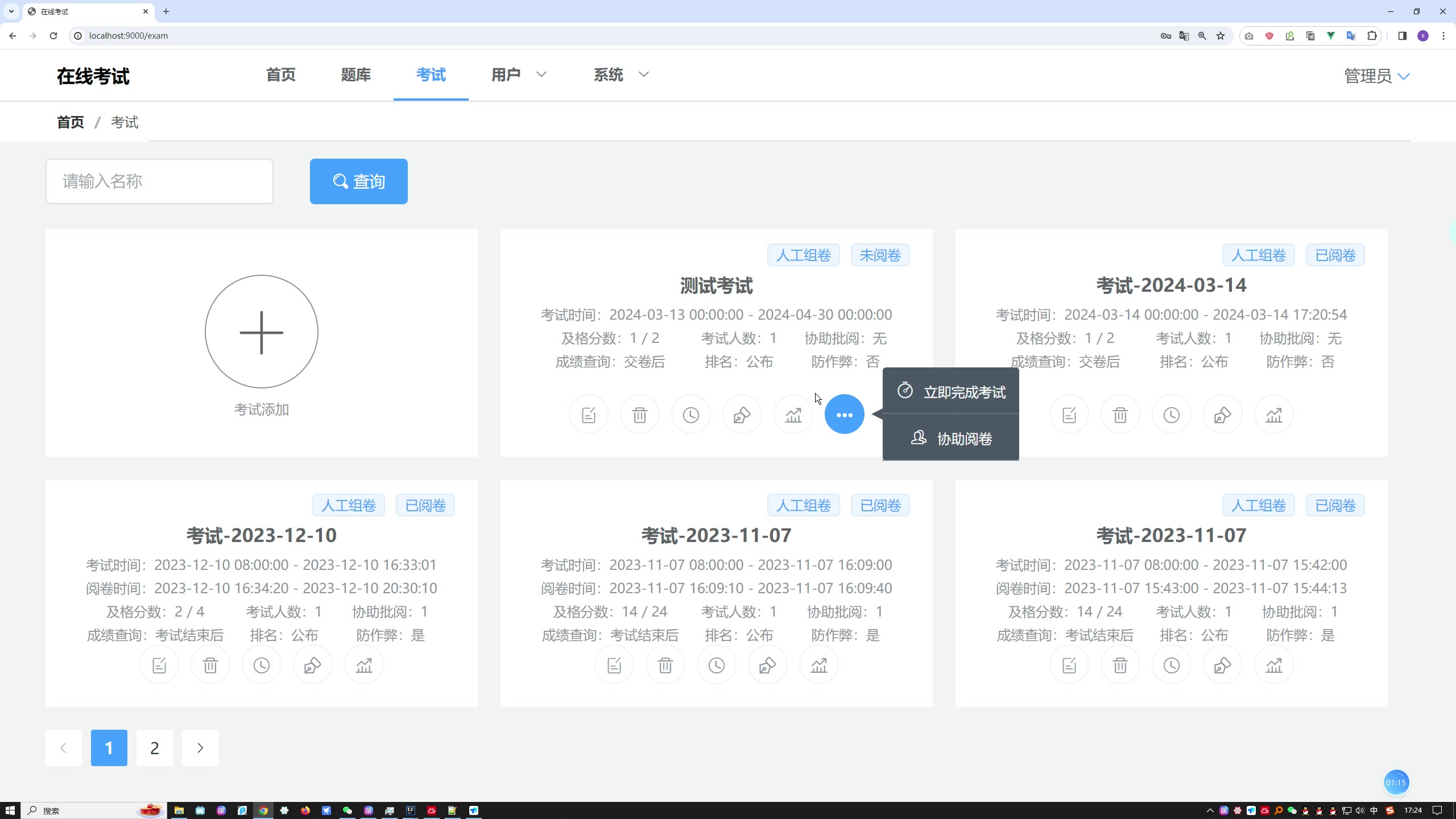Click the marking pen icon on 测试考试 card
The width and height of the screenshot is (1456, 819).
[742, 415]
